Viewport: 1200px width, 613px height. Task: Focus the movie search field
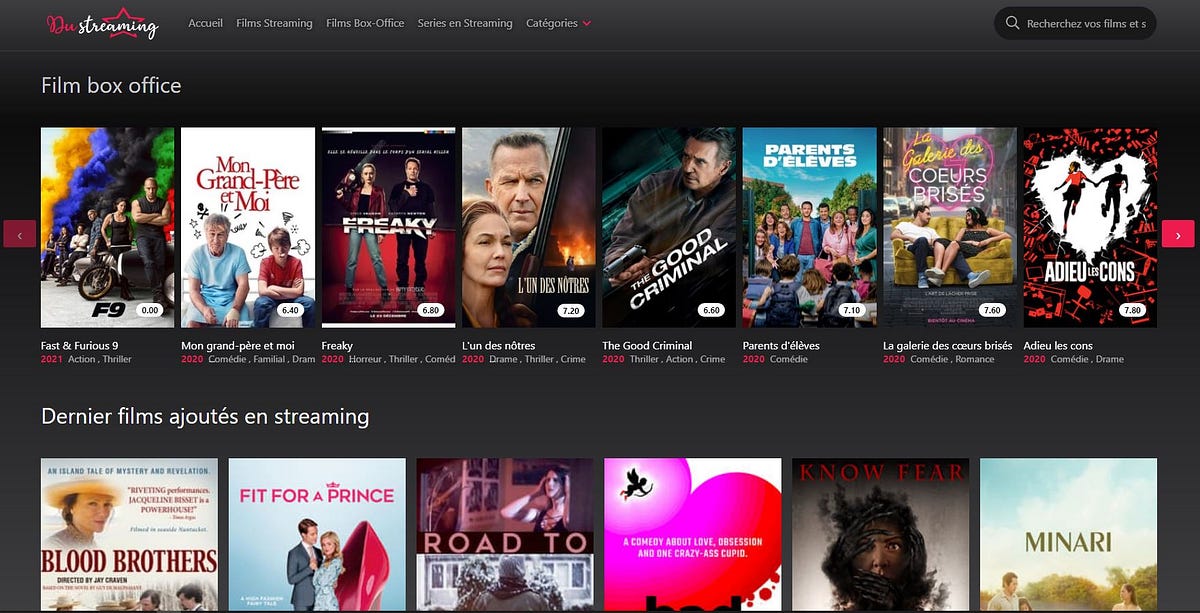(1075, 23)
